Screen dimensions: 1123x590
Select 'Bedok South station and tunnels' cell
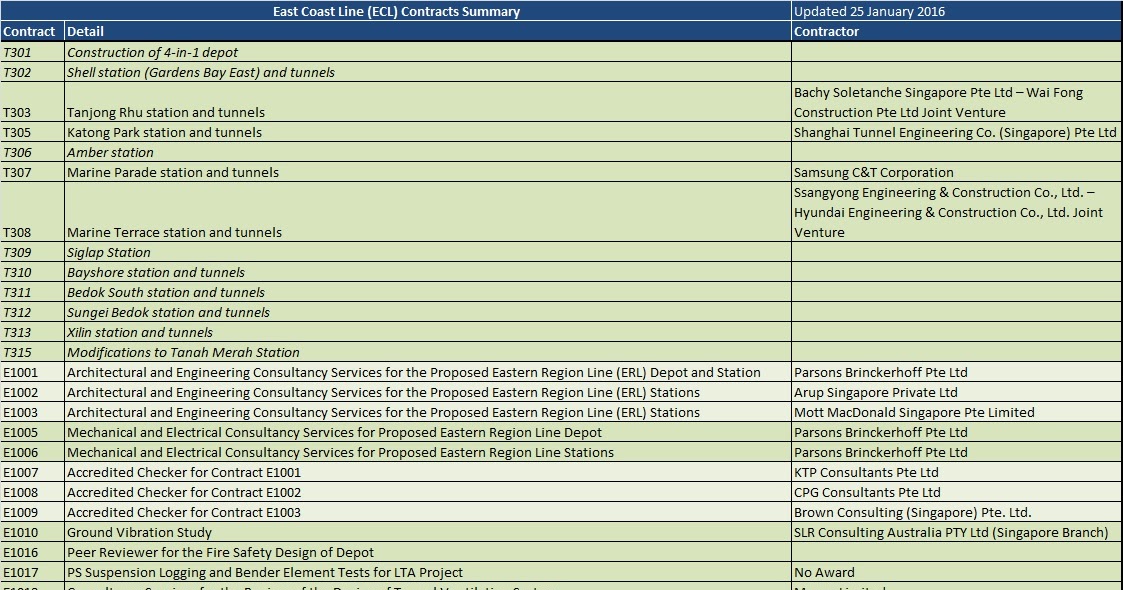tap(428, 293)
